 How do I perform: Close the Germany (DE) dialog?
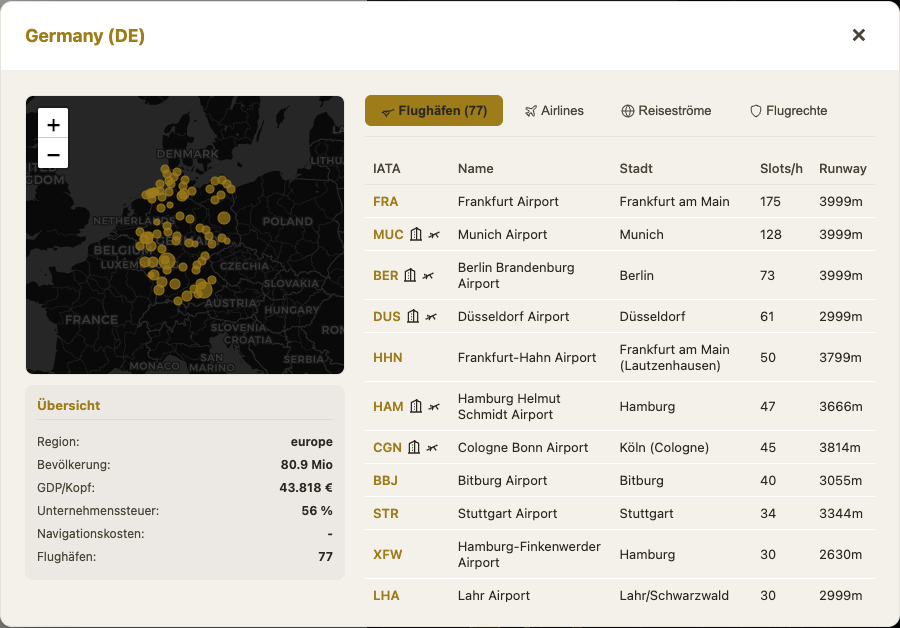pos(858,35)
